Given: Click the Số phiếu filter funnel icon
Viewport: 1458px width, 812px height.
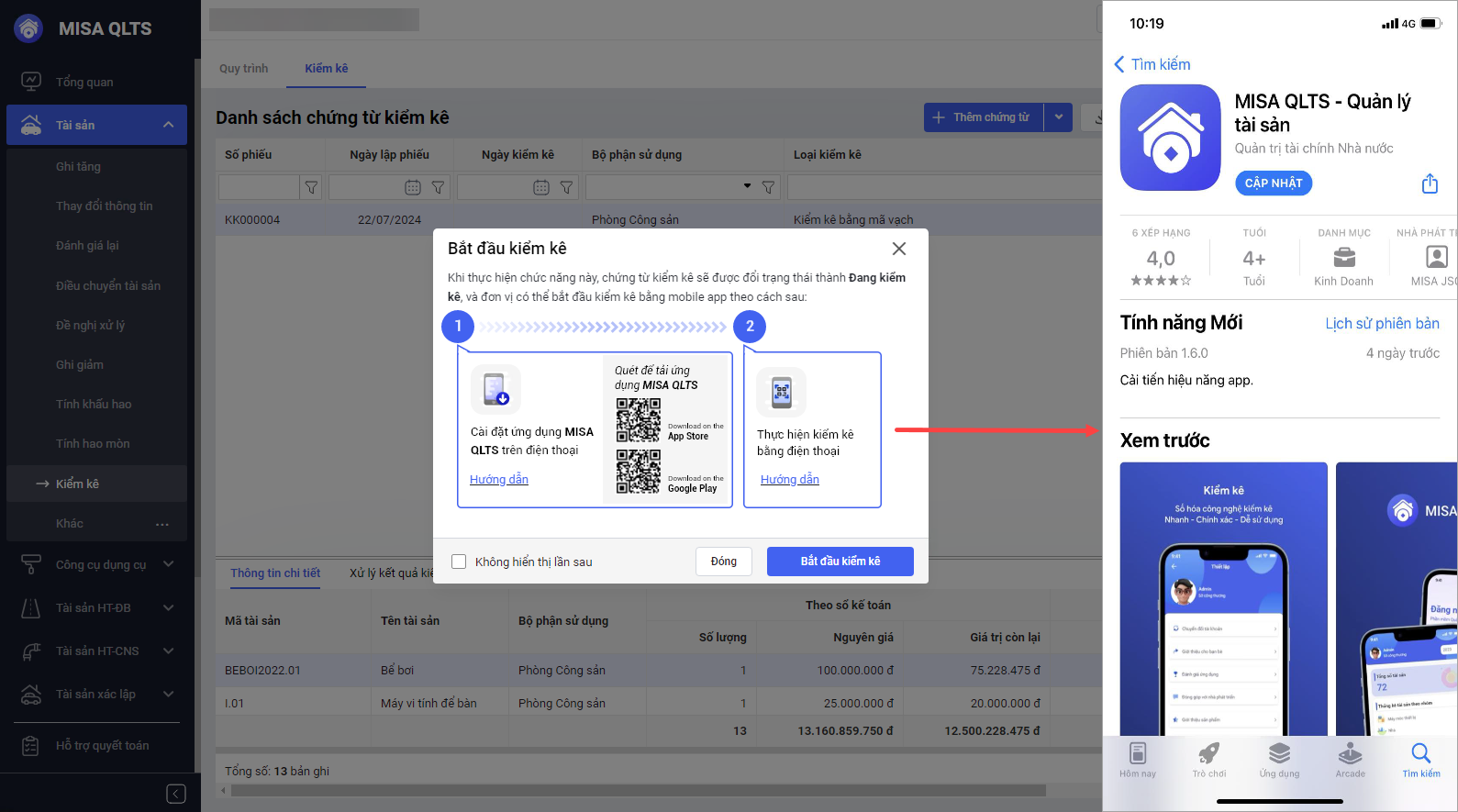Looking at the screenshot, I should (312, 187).
